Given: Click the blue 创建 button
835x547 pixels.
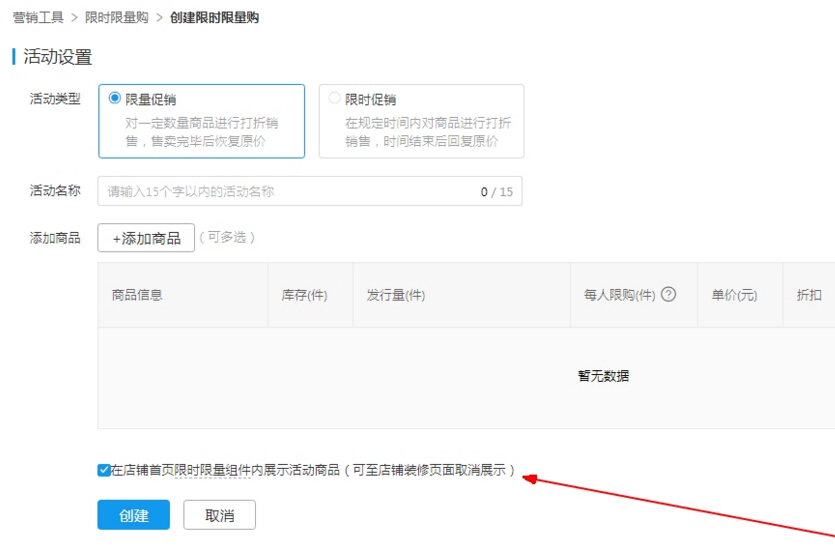Looking at the screenshot, I should 133,516.
